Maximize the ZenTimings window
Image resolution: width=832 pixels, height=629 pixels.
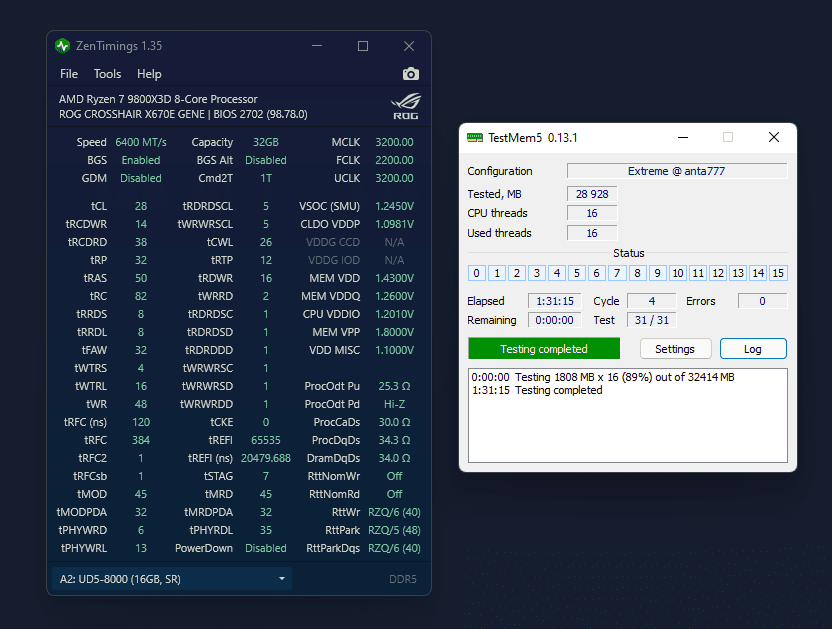coord(363,46)
